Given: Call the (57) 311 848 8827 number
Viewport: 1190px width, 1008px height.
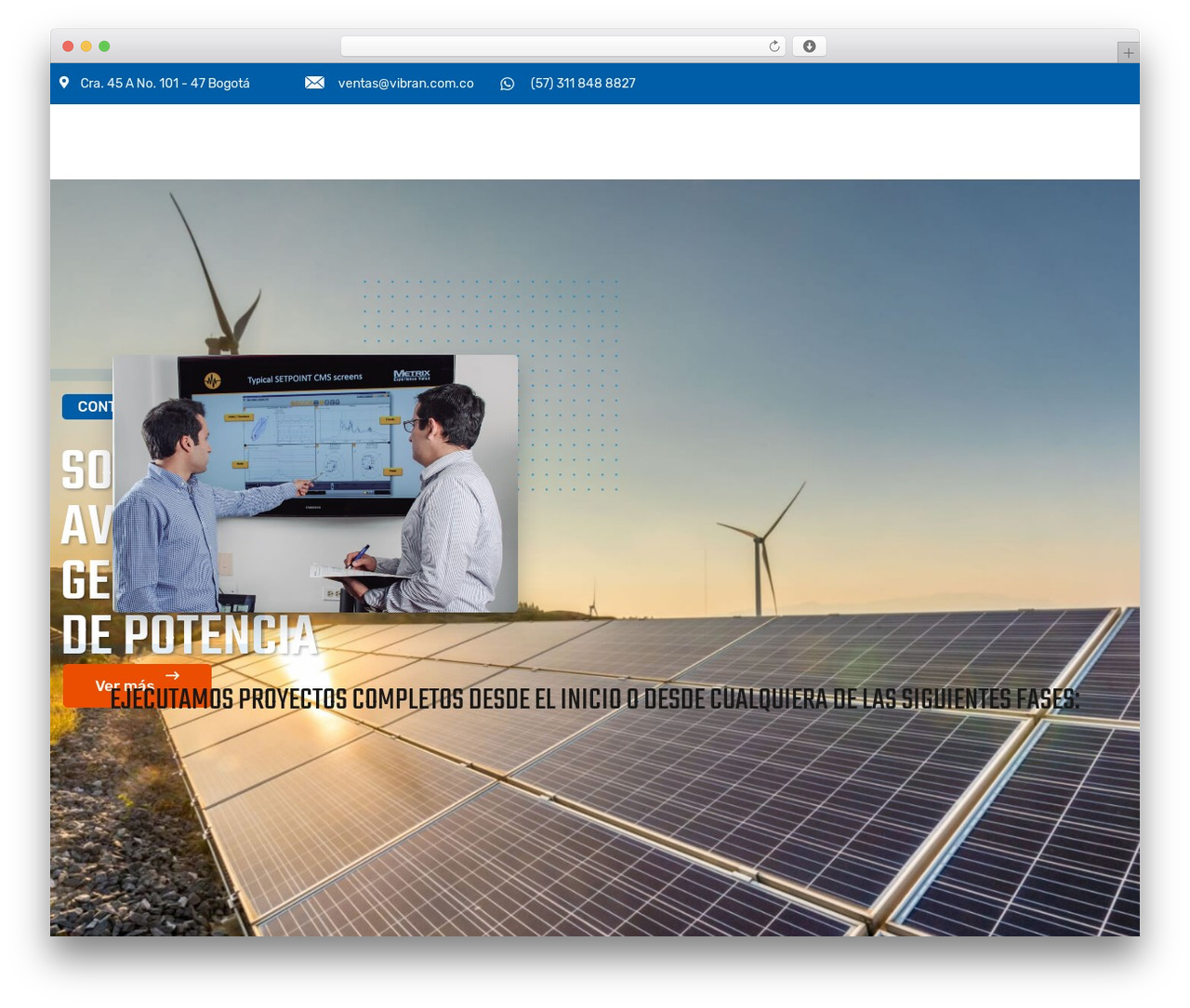Looking at the screenshot, I should pyautogui.click(x=583, y=83).
